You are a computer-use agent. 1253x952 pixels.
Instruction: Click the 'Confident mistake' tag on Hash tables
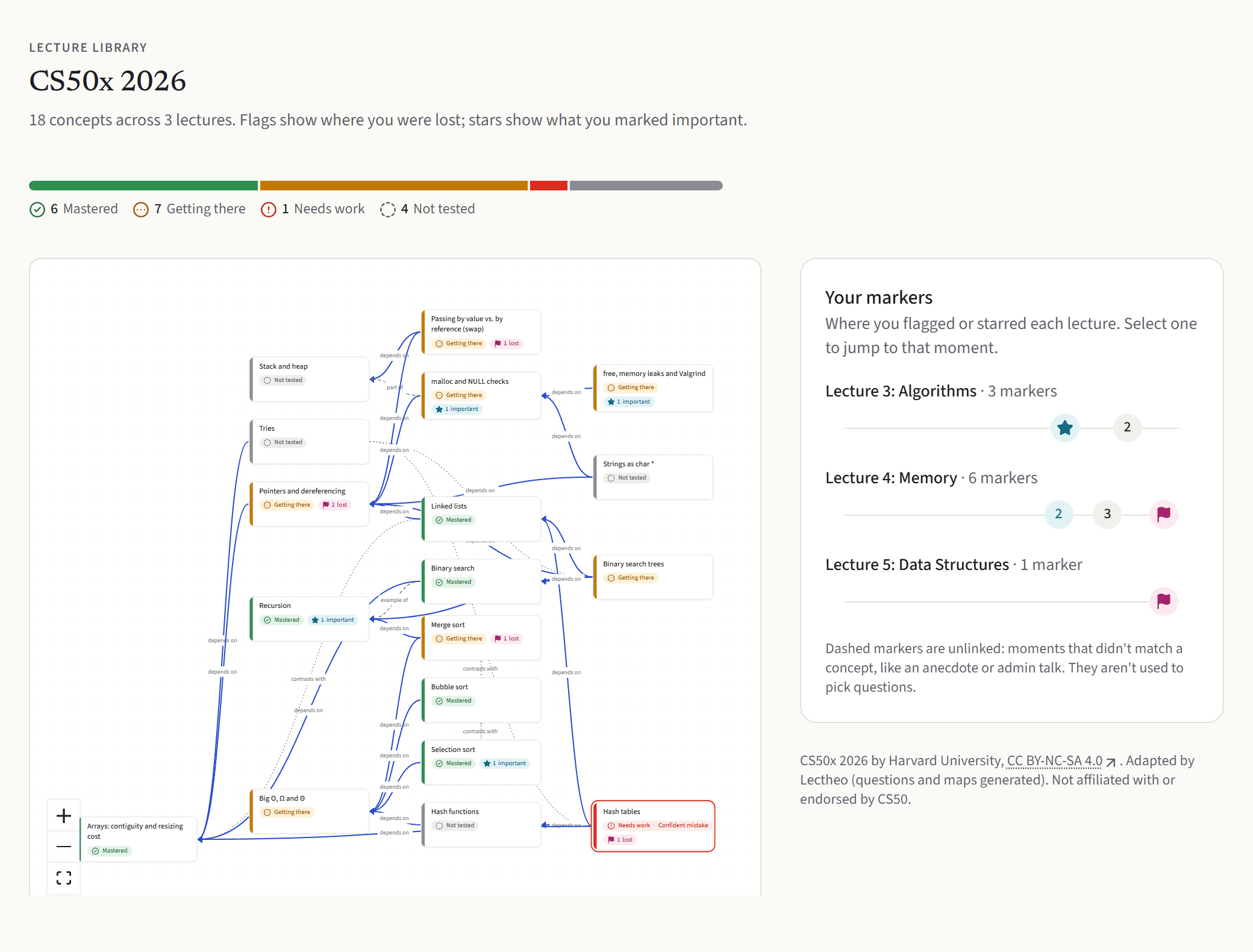click(x=683, y=825)
